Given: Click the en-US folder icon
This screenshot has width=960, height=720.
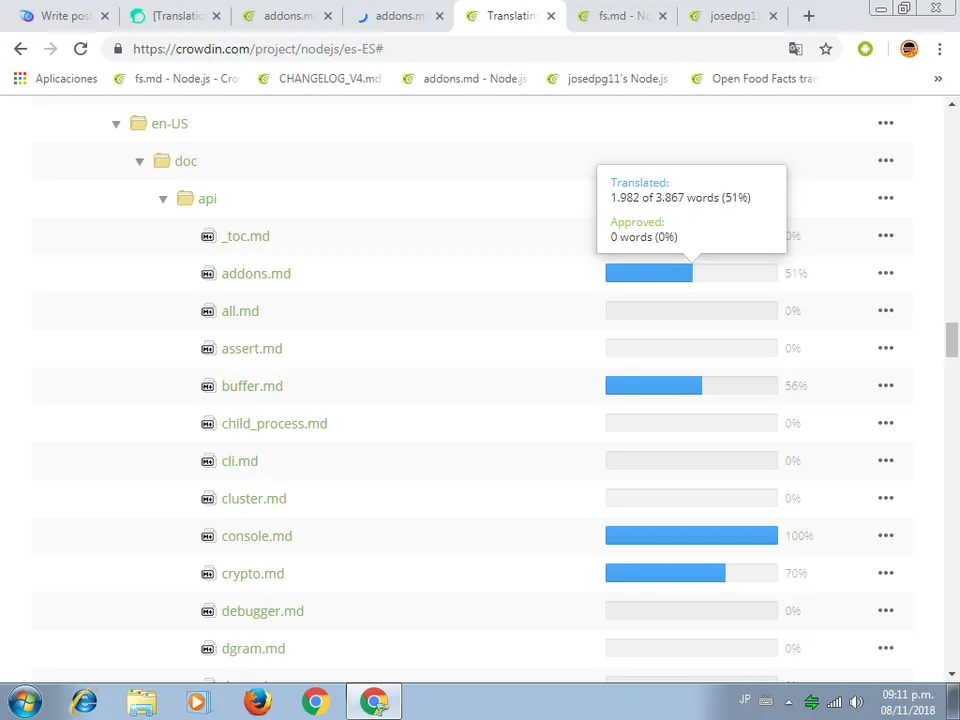Looking at the screenshot, I should tap(138, 123).
